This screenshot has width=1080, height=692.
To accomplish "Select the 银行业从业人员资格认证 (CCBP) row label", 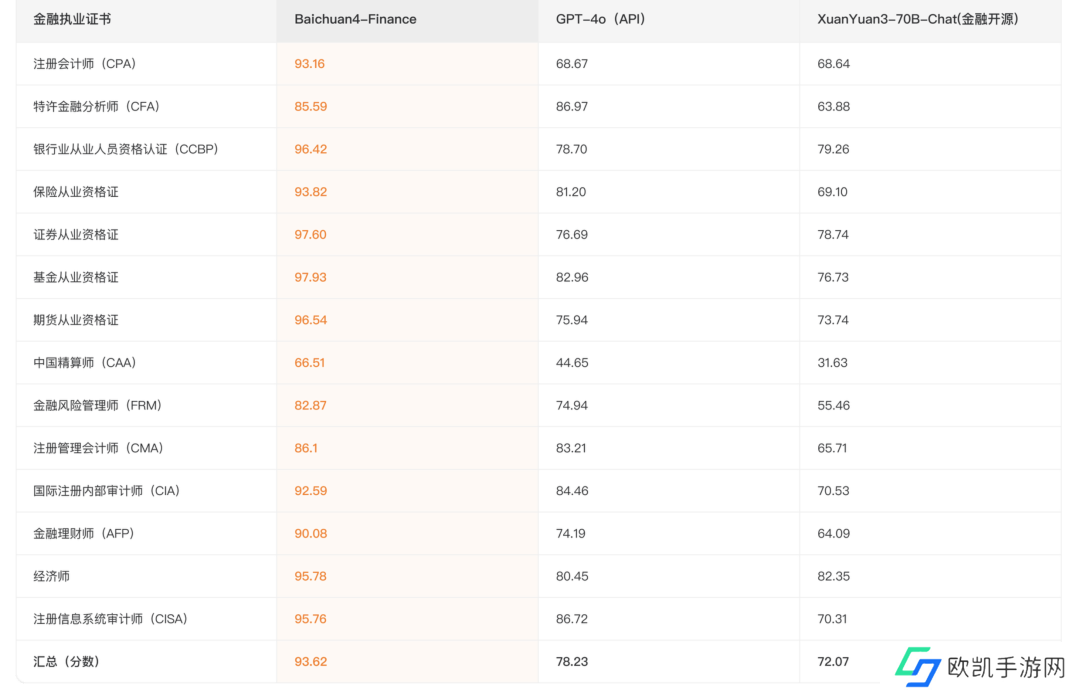I will click(125, 149).
